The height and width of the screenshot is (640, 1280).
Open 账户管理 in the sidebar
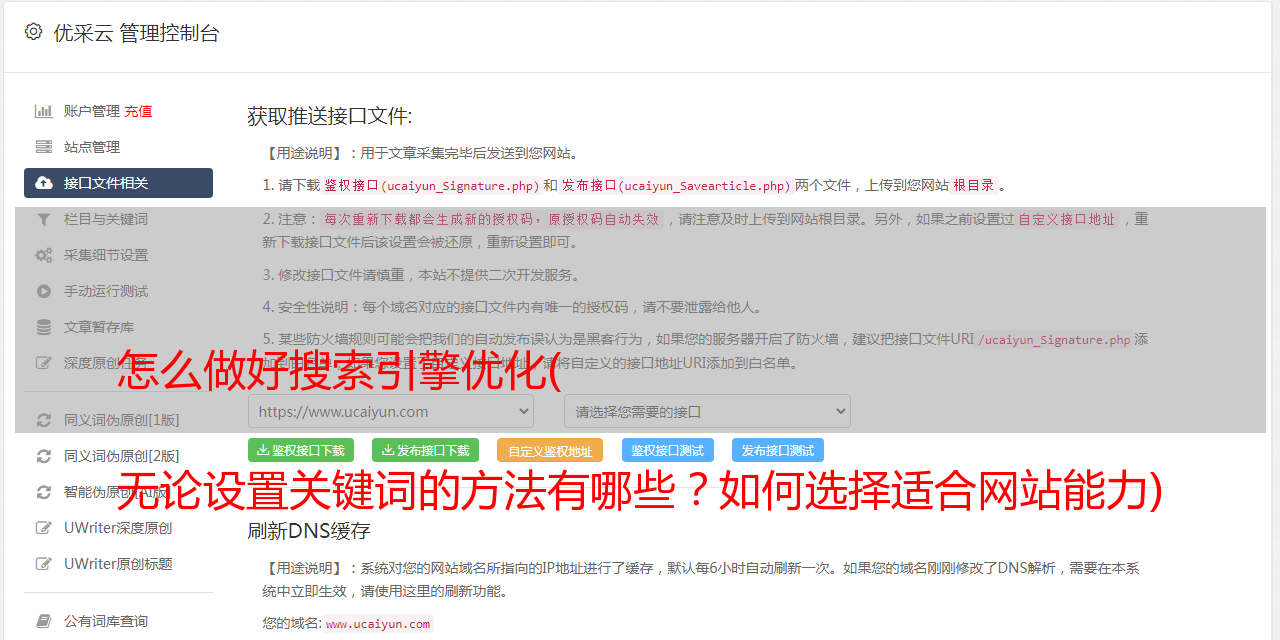[92, 111]
